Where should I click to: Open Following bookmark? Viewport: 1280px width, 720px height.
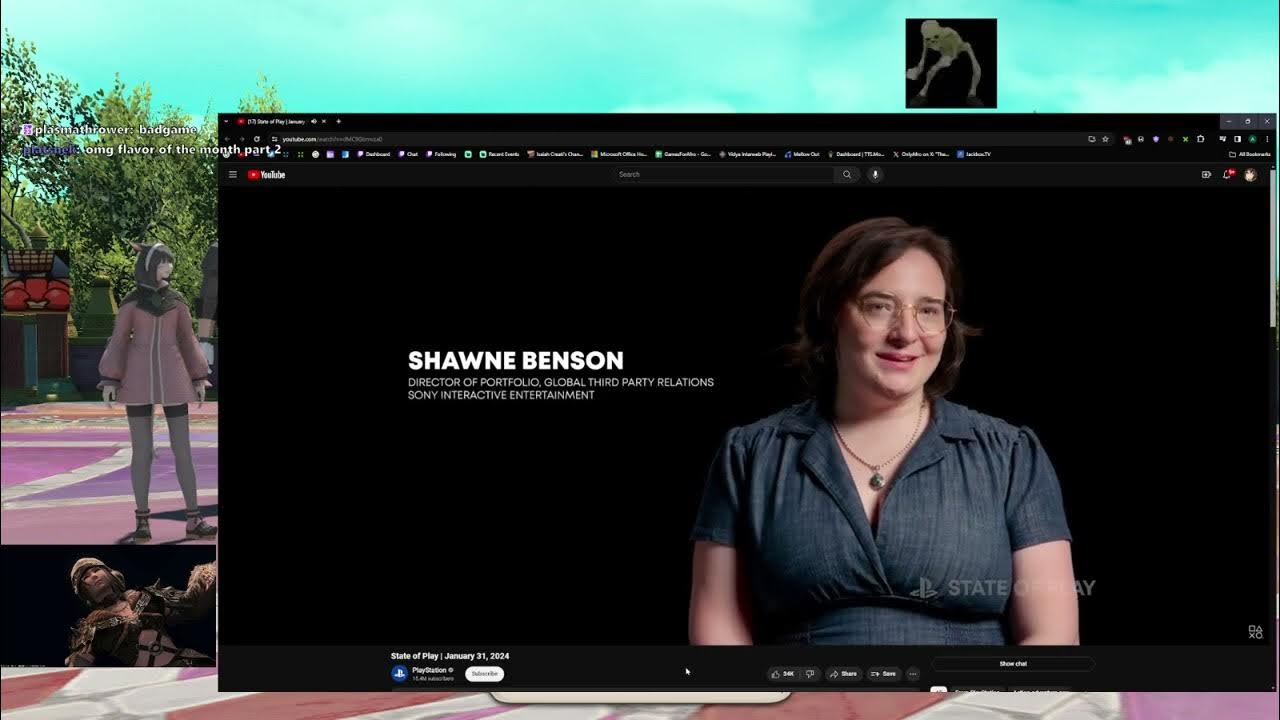(x=441, y=154)
